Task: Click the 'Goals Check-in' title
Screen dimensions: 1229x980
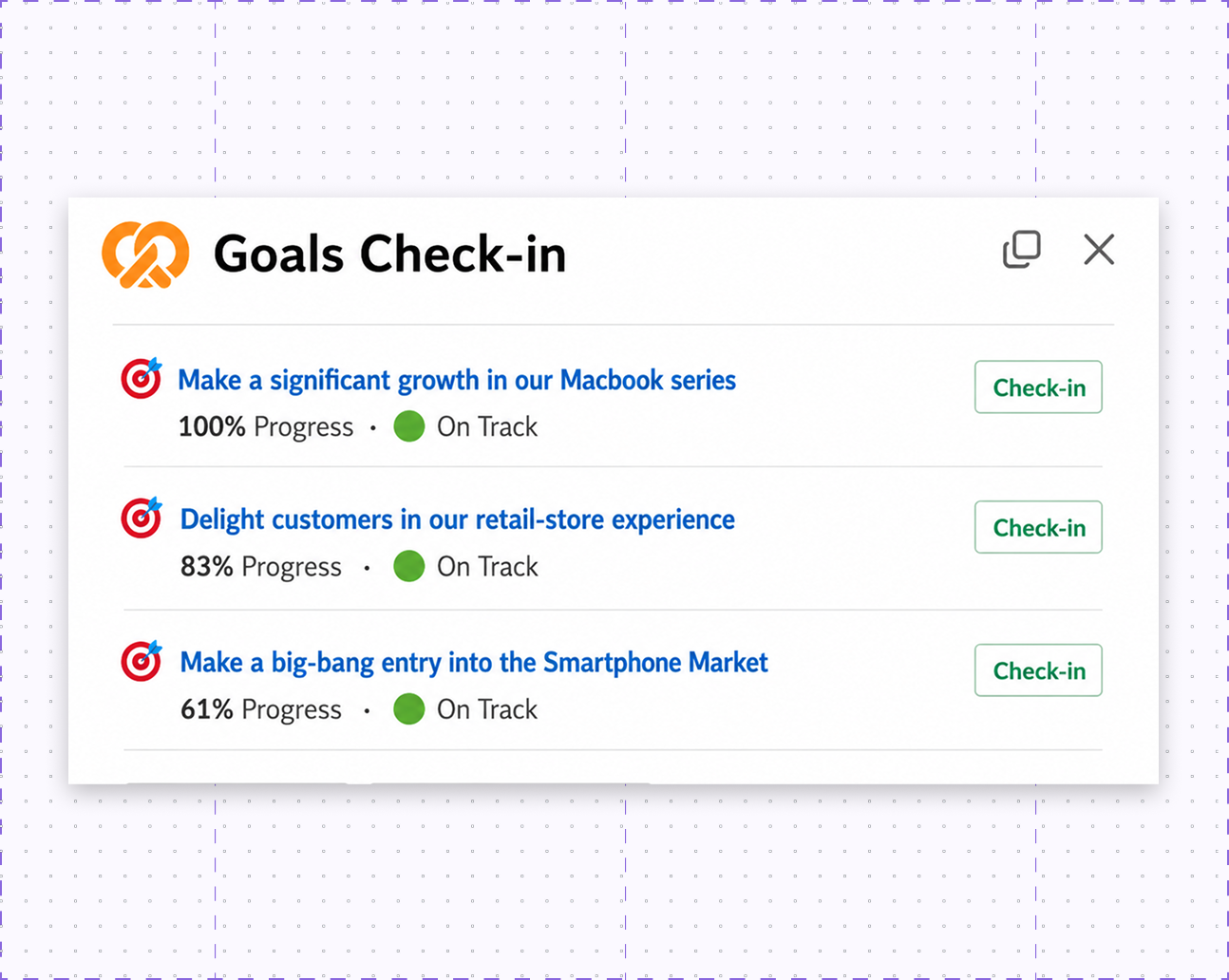Action: click(389, 254)
